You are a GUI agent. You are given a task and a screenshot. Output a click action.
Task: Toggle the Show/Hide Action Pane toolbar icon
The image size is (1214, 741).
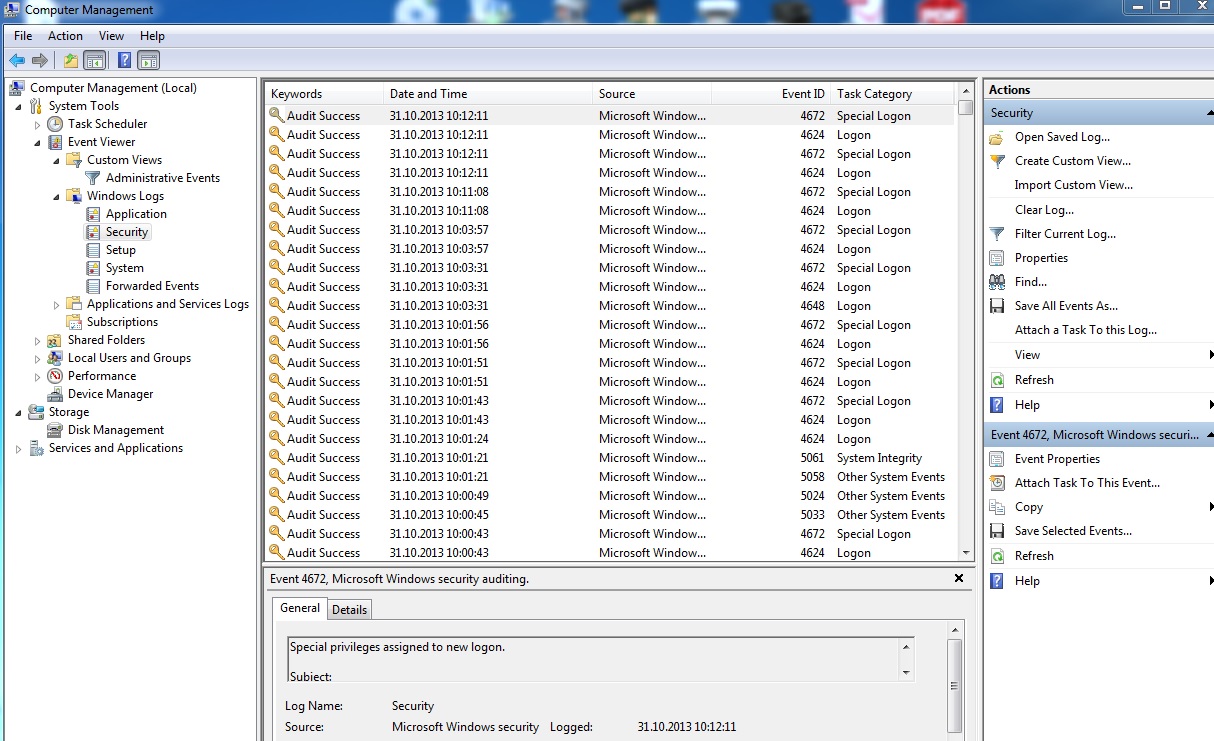pyautogui.click(x=148, y=61)
